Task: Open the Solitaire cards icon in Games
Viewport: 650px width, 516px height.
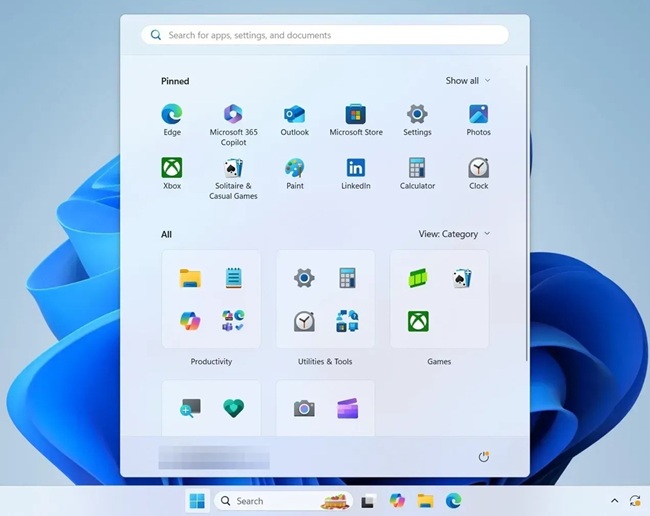Action: click(461, 278)
